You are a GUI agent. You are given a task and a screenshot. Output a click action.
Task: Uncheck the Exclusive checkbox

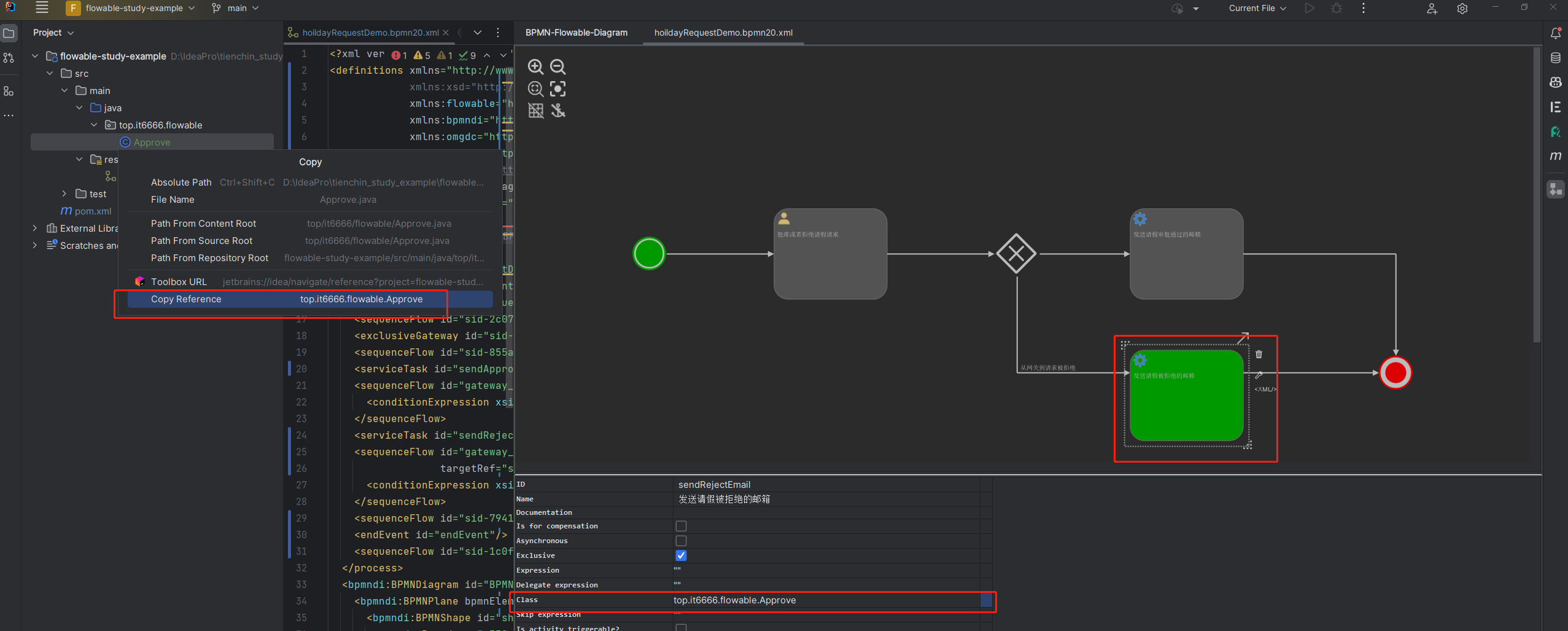coord(681,555)
